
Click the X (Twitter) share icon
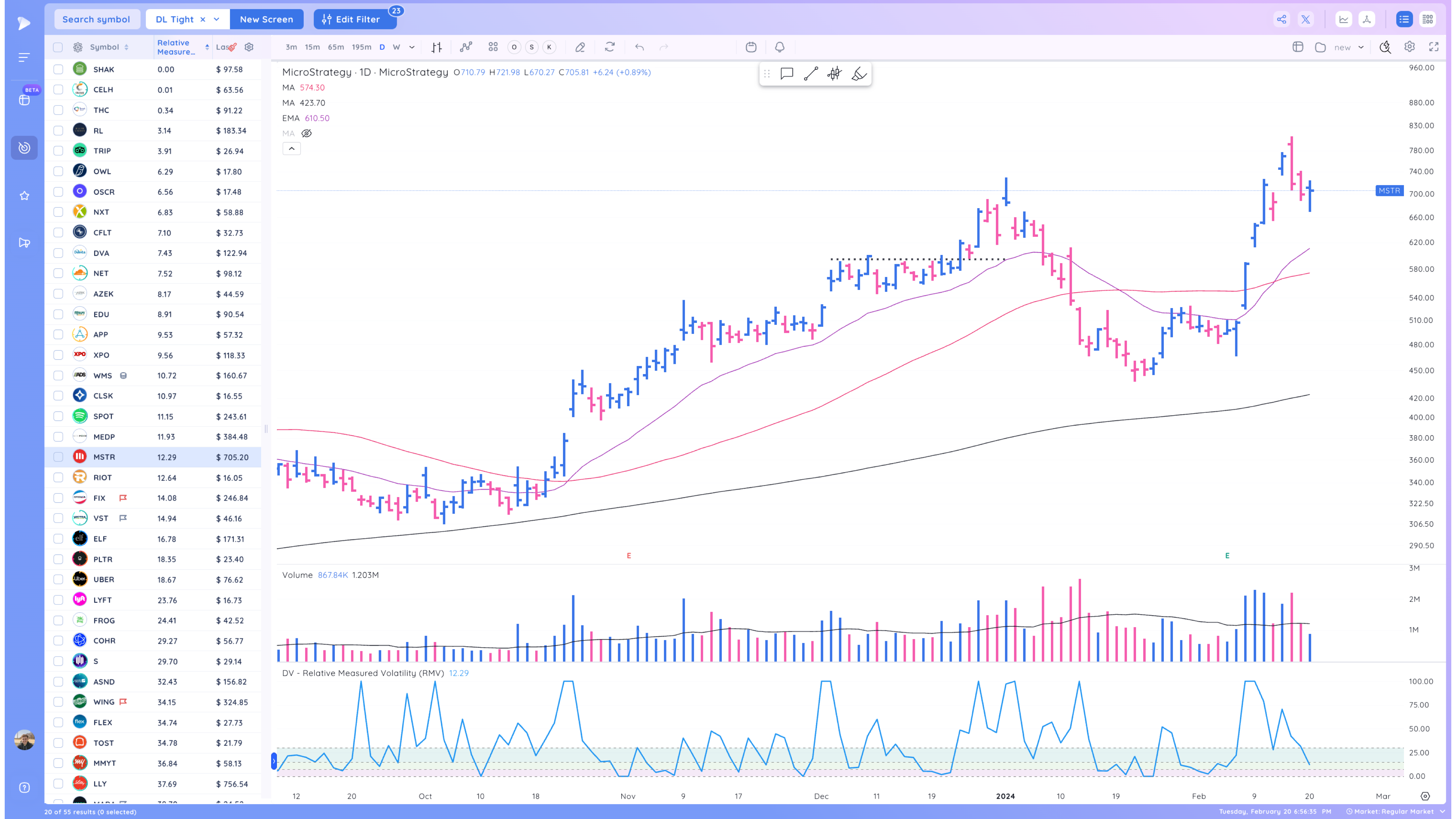coord(1306,19)
